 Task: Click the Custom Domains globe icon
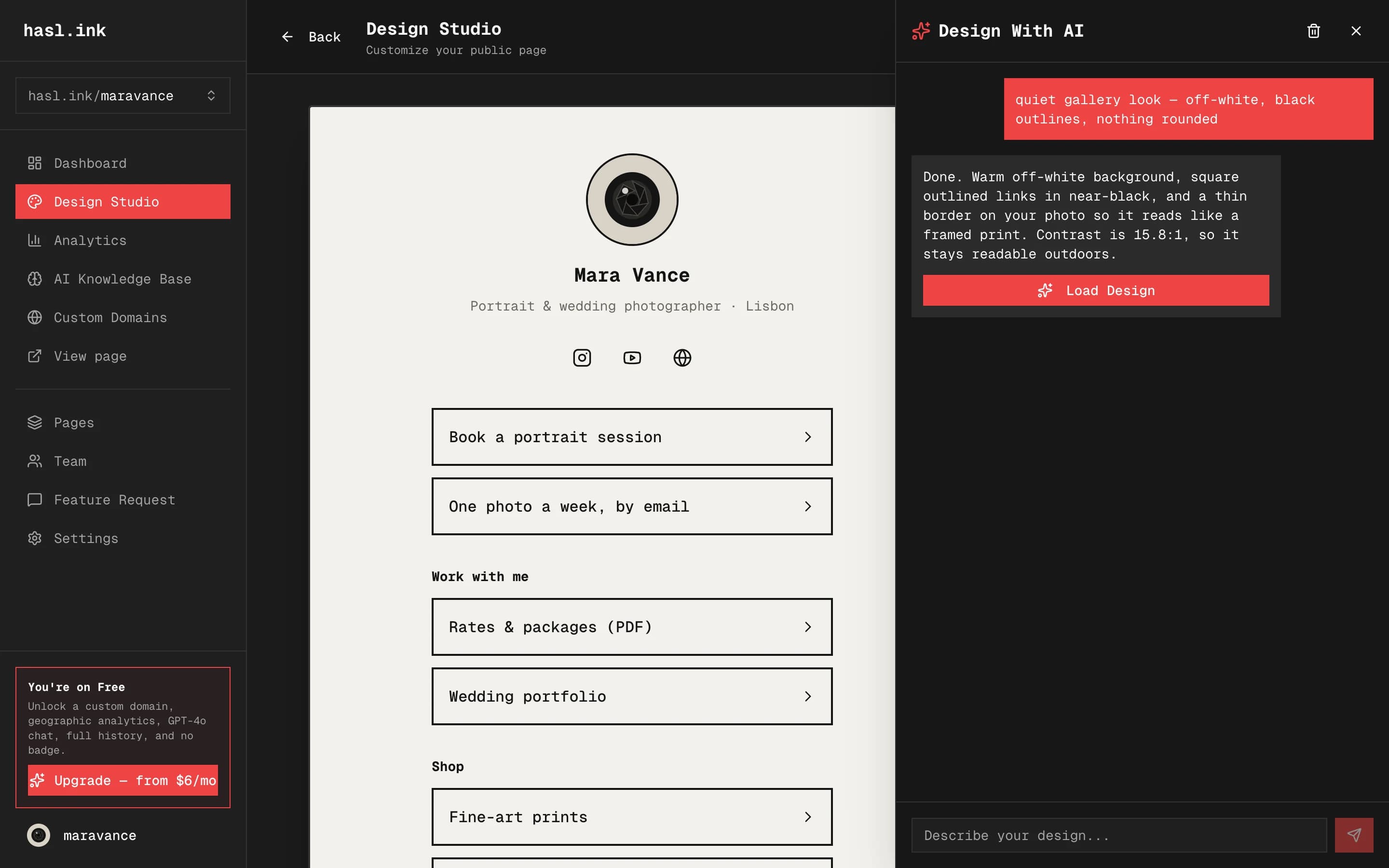tap(34, 317)
